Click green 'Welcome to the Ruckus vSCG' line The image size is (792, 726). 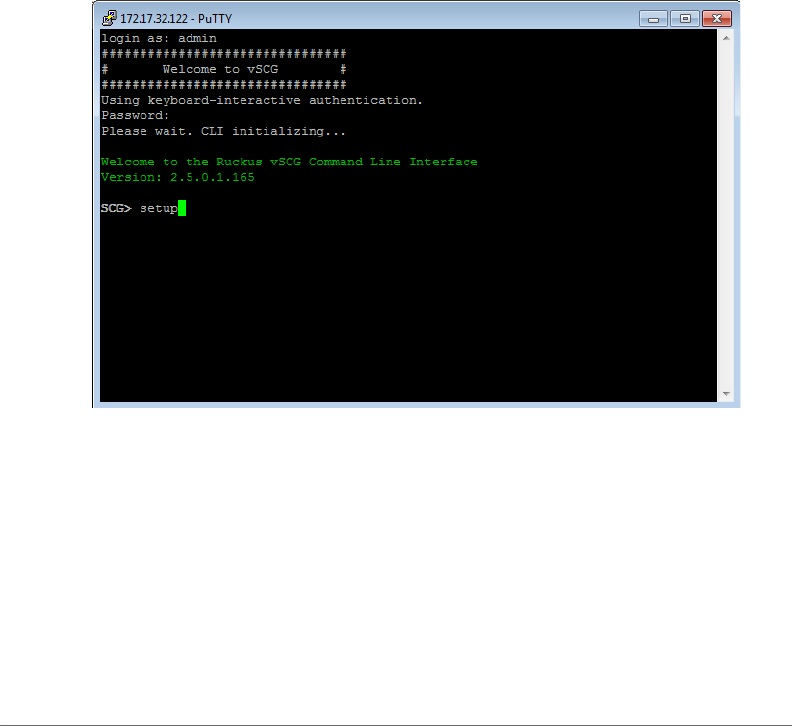[289, 162]
